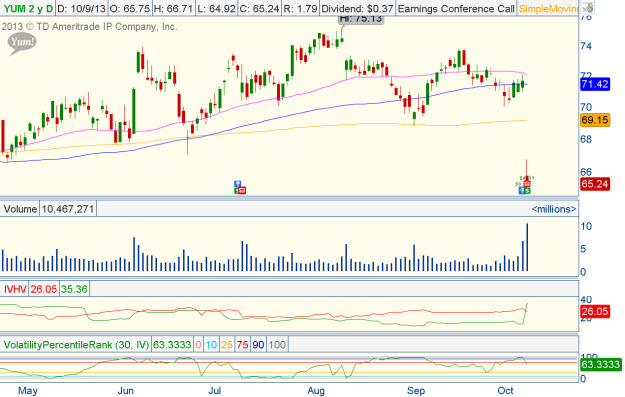This screenshot has height=397, width=625.
Task: Click the cyan 10 level value
Action: (211, 345)
